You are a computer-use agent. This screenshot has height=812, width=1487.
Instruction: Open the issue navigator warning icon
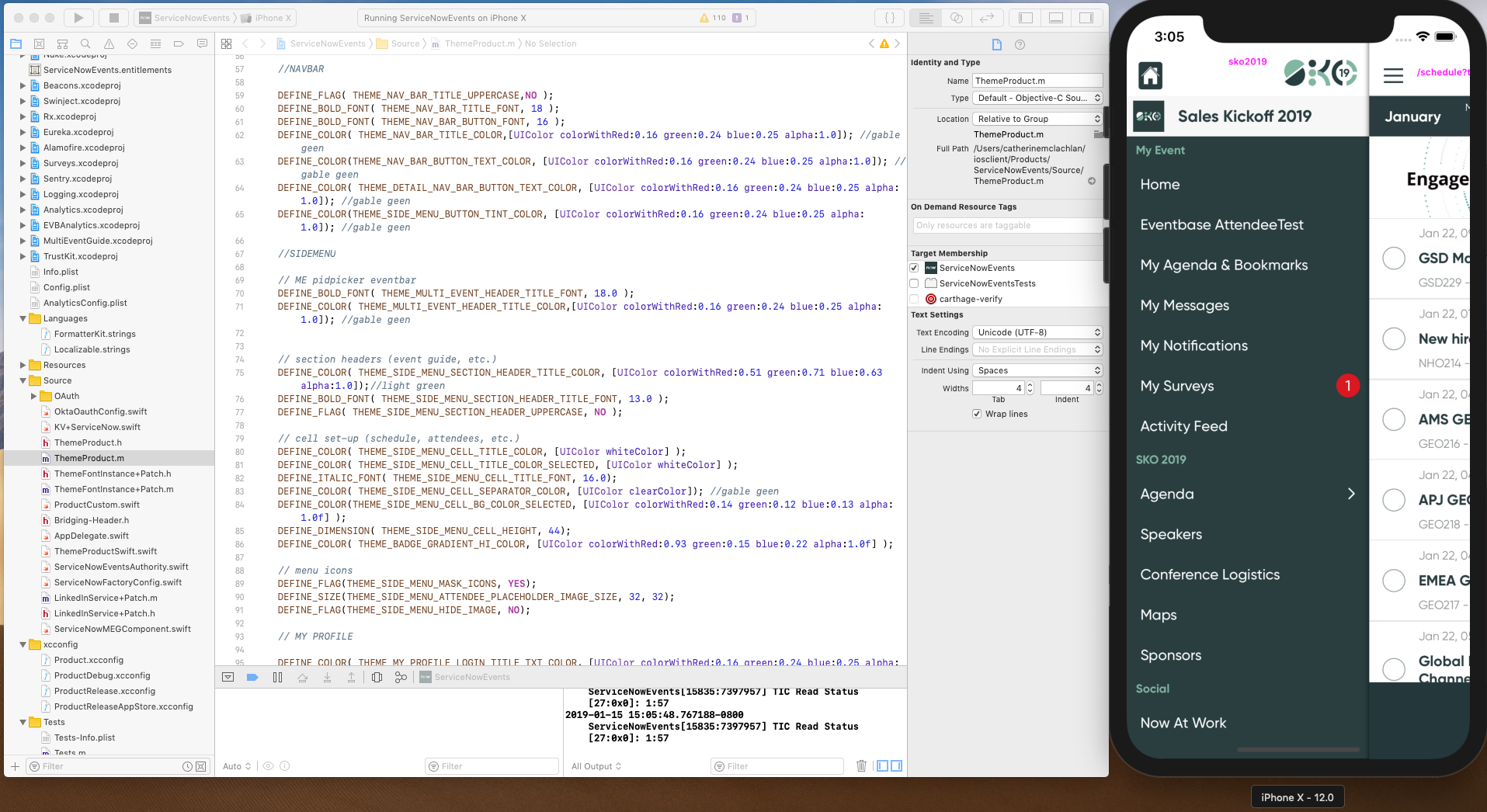[x=109, y=43]
